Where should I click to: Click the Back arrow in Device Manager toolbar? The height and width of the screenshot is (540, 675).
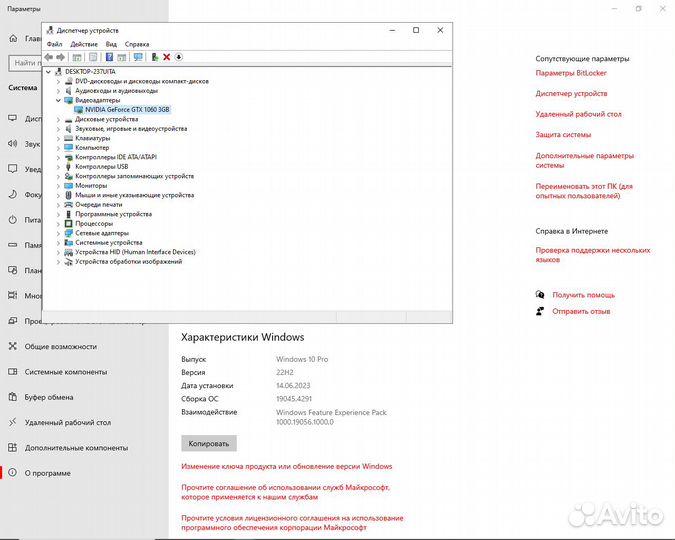[49, 57]
